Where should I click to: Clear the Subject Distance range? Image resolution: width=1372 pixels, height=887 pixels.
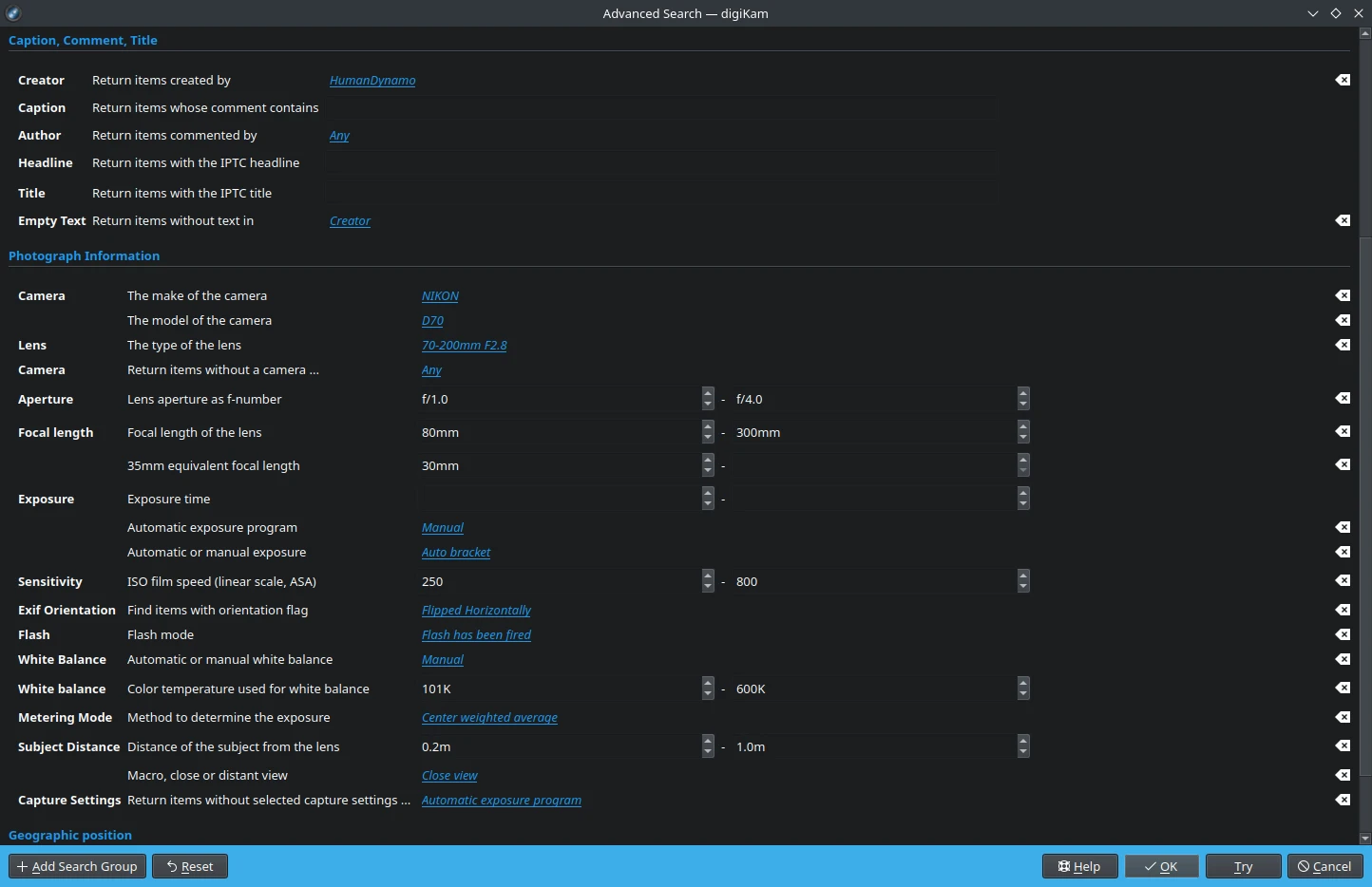tap(1342, 746)
